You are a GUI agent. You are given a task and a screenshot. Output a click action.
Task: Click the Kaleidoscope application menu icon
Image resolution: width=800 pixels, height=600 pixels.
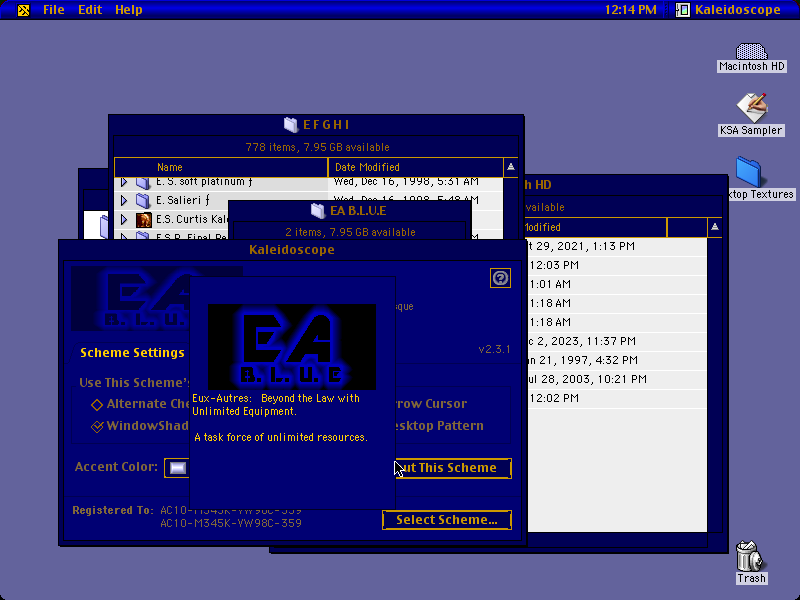click(x=683, y=10)
